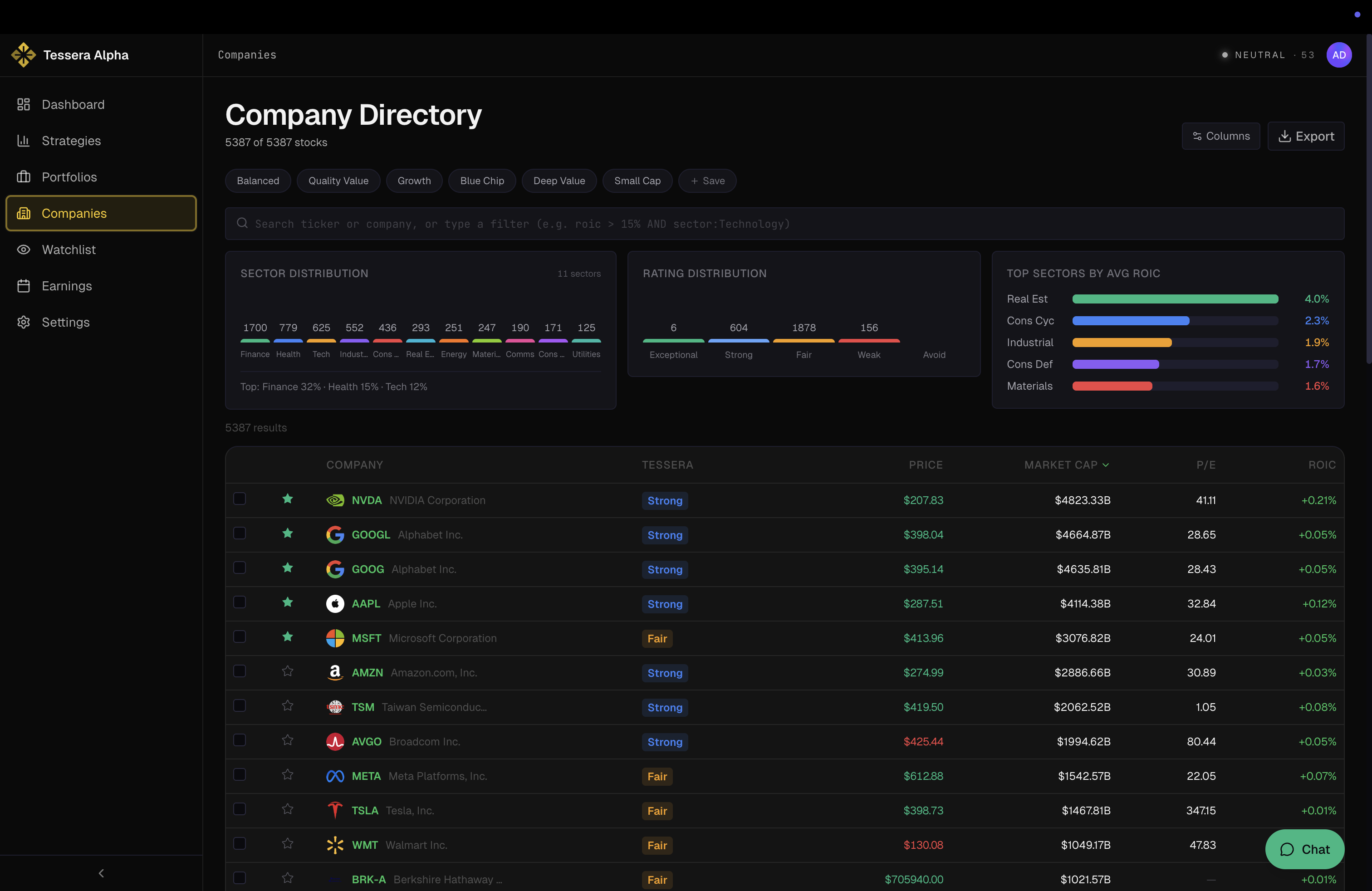Viewport: 1372px width, 891px height.
Task: Unstar GOOG from the watchlist
Action: 288,568
